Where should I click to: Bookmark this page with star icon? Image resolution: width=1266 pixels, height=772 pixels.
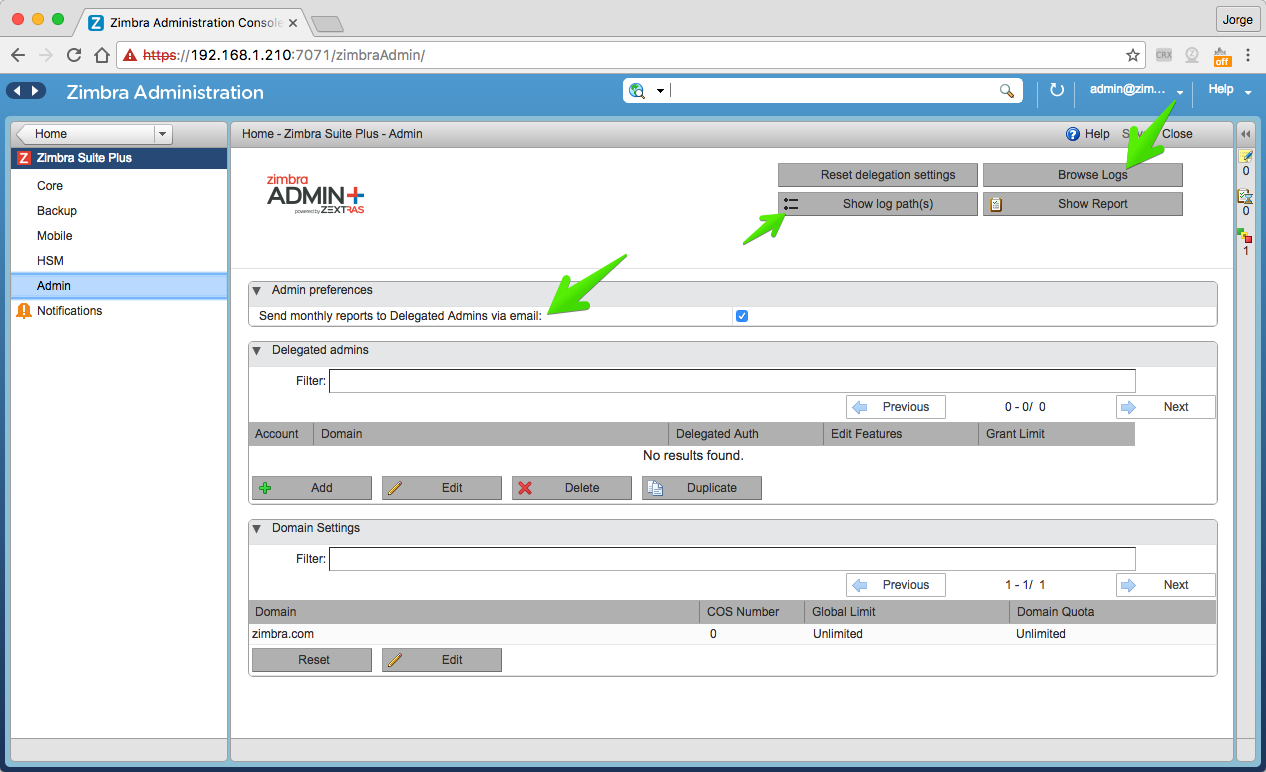[1133, 55]
